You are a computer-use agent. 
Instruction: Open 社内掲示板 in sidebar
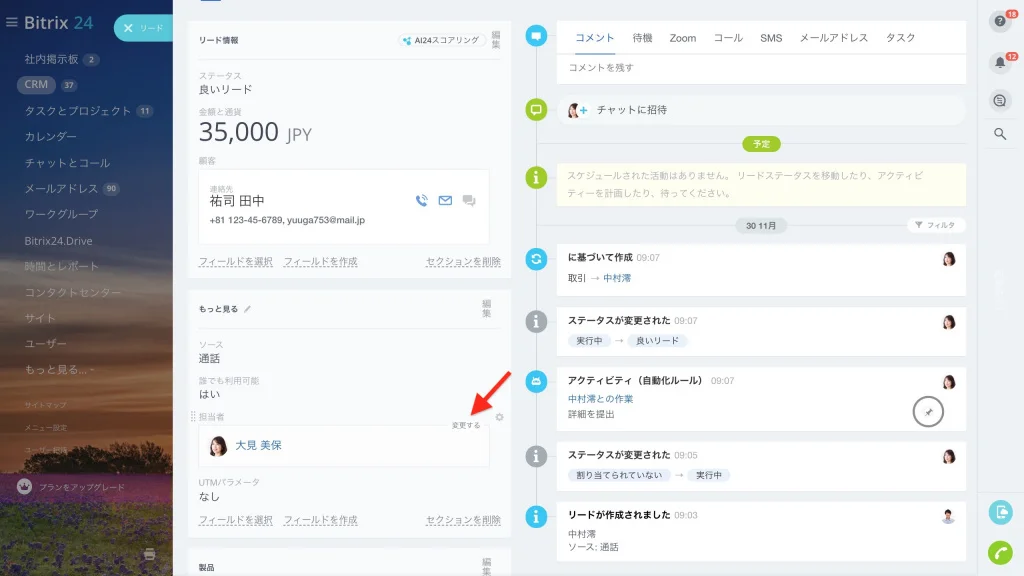point(52,59)
